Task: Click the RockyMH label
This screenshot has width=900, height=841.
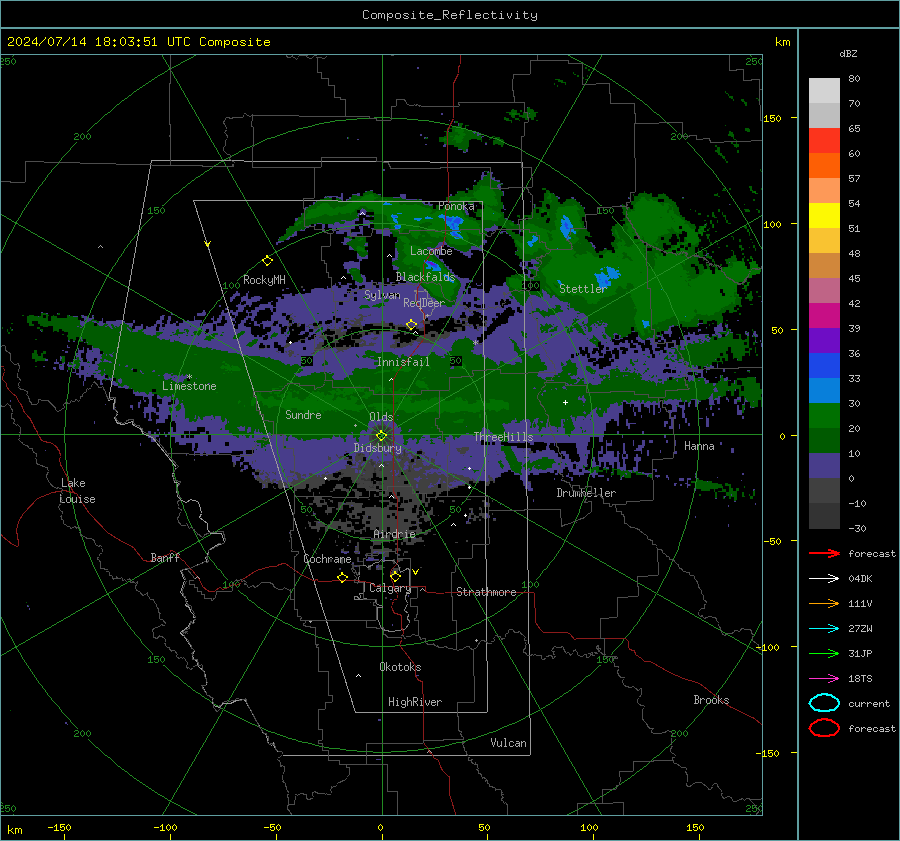Action: (264, 280)
